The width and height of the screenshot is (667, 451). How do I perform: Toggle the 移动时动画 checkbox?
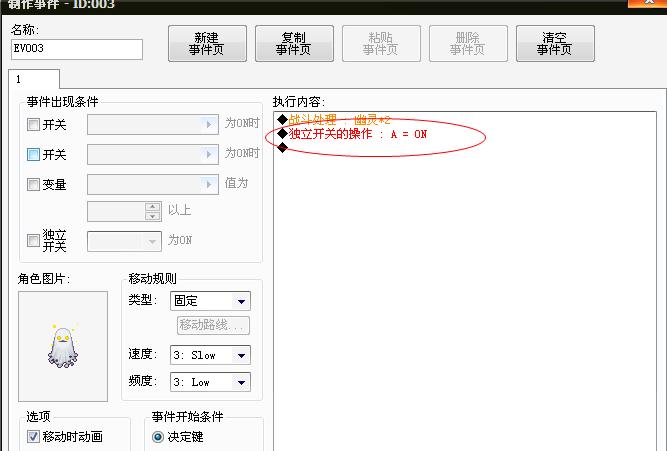click(x=33, y=436)
